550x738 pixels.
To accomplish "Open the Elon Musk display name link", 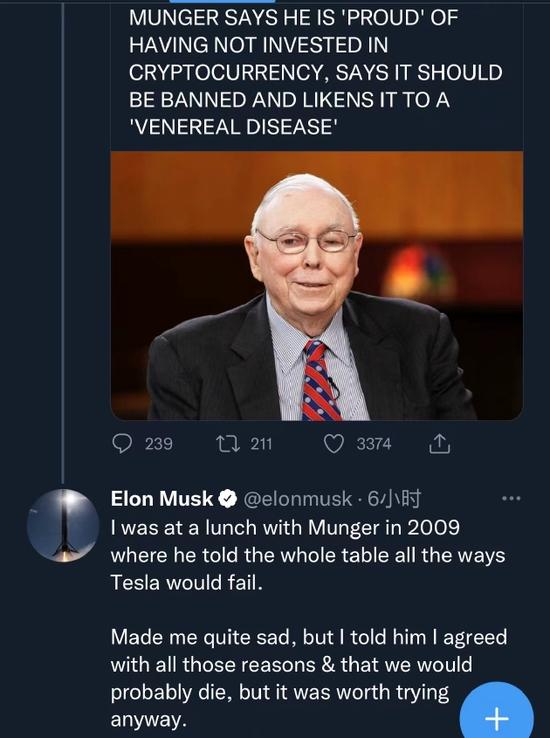I will click(161, 499).
